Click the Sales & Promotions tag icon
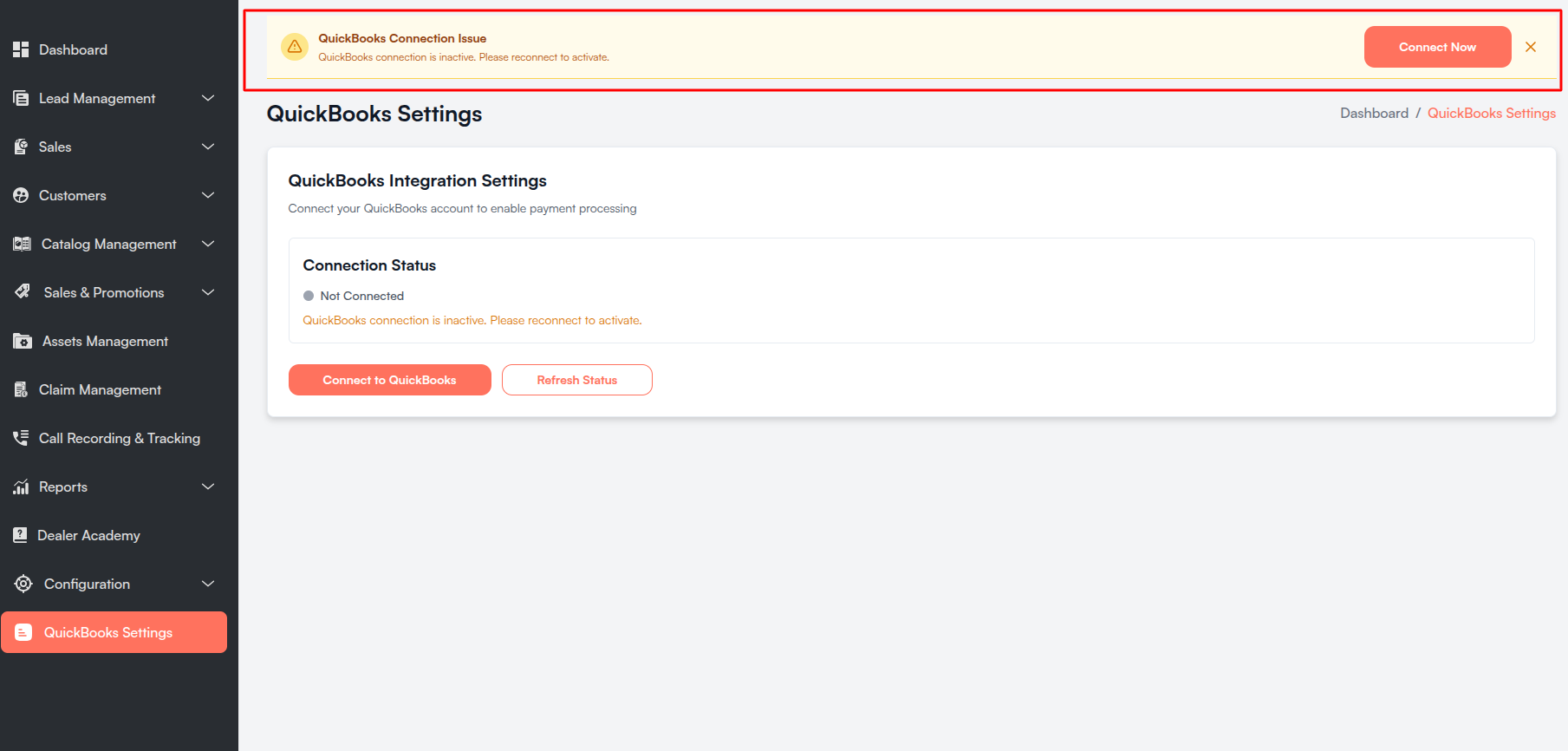The height and width of the screenshot is (751, 1568). click(23, 292)
